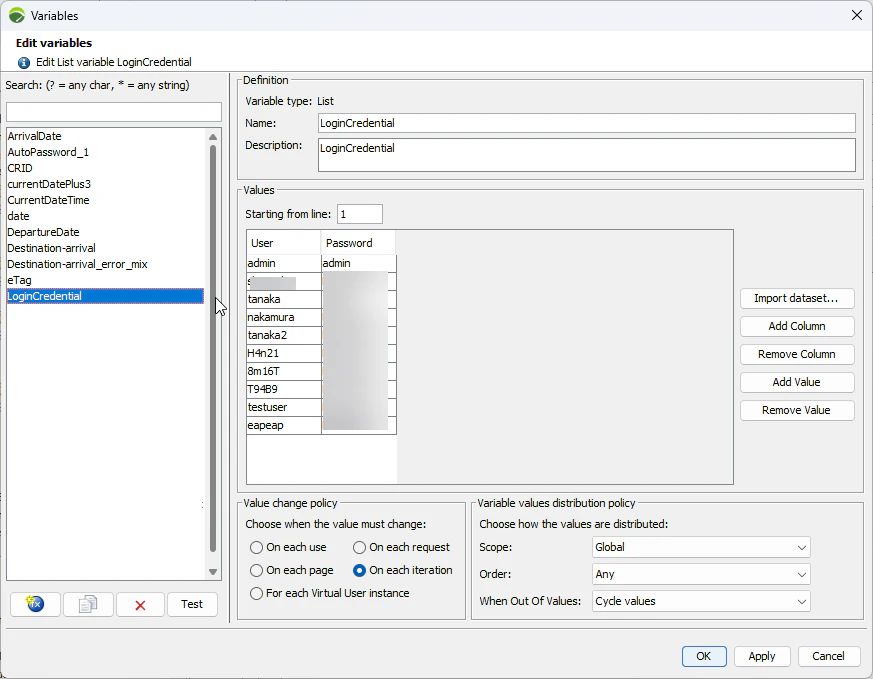Open the When Out Of Values dropdown
This screenshot has height=679, width=873.
pos(701,601)
